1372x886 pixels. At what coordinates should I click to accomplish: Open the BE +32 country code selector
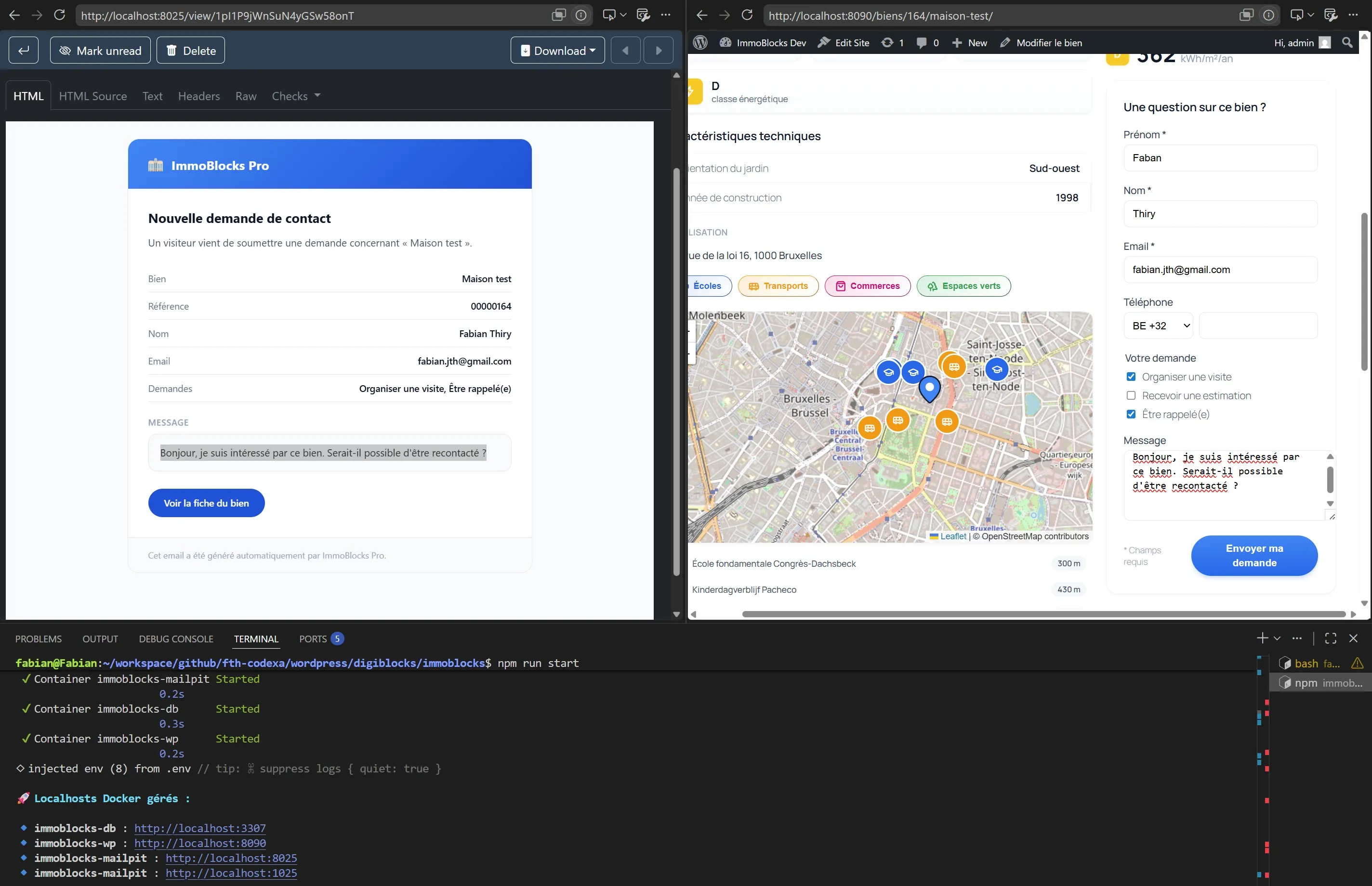[x=1158, y=326]
